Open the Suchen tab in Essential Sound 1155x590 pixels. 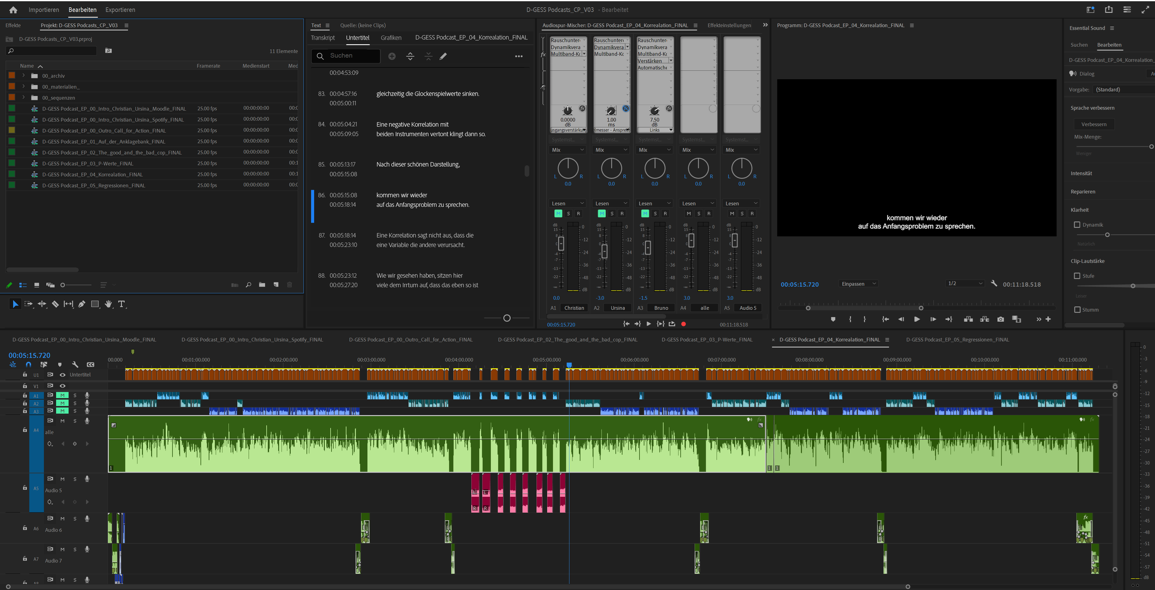click(1078, 45)
